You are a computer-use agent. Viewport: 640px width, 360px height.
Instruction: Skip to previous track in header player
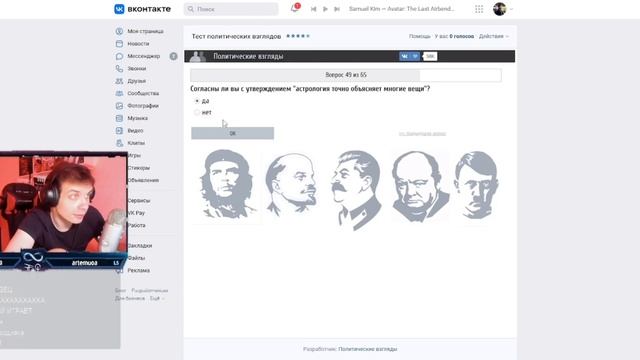point(313,9)
